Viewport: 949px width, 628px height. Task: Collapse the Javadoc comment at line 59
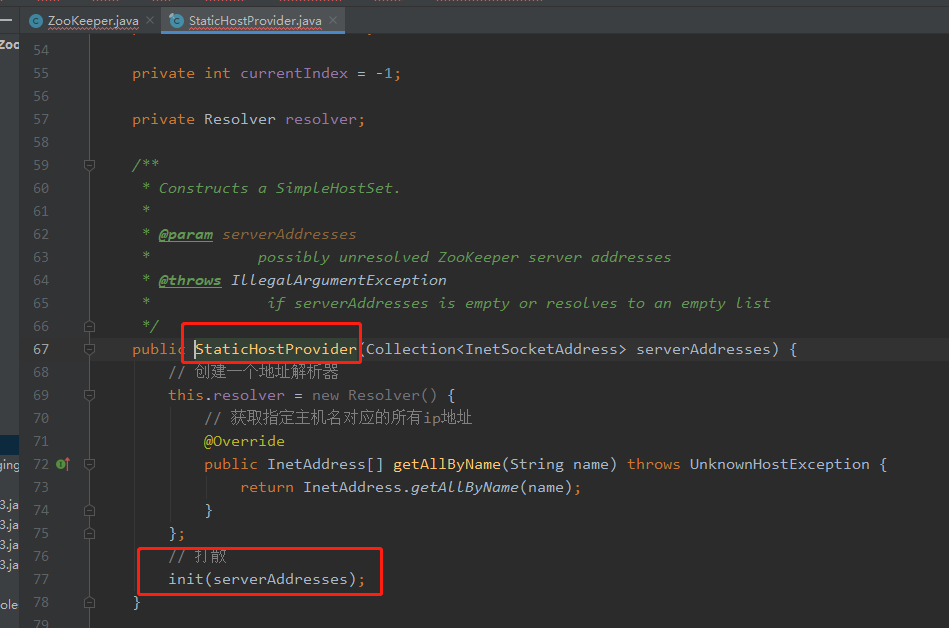[x=90, y=165]
